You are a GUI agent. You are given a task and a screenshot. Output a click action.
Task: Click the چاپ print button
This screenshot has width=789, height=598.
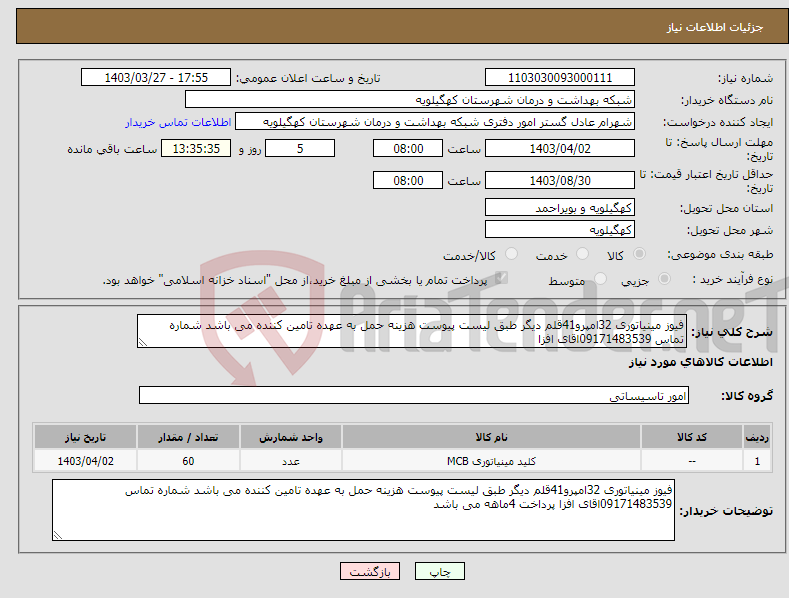440,571
